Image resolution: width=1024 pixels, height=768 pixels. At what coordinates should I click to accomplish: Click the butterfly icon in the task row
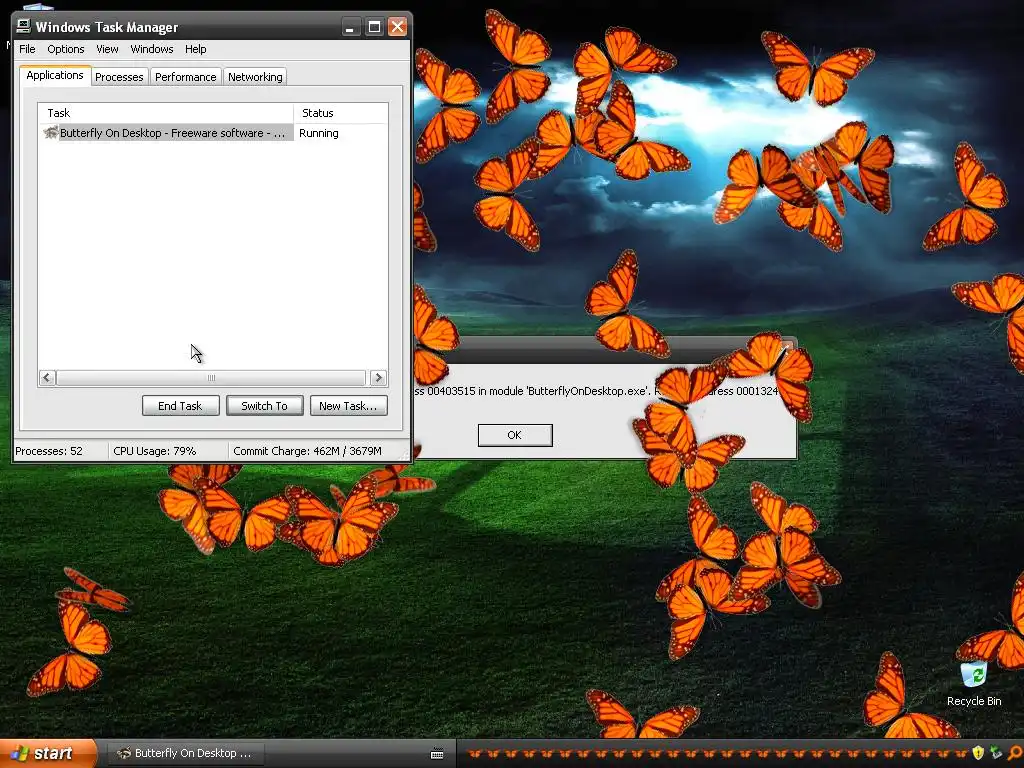(x=50, y=133)
